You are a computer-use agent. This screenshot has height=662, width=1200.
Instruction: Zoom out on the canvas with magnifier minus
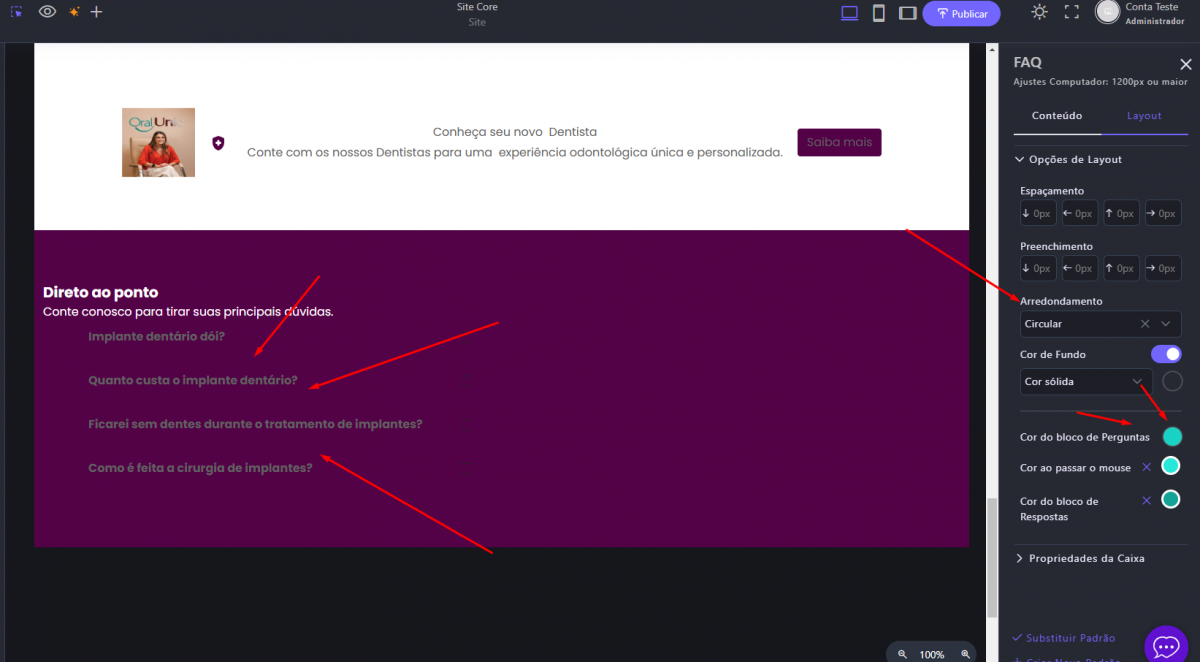coord(902,654)
